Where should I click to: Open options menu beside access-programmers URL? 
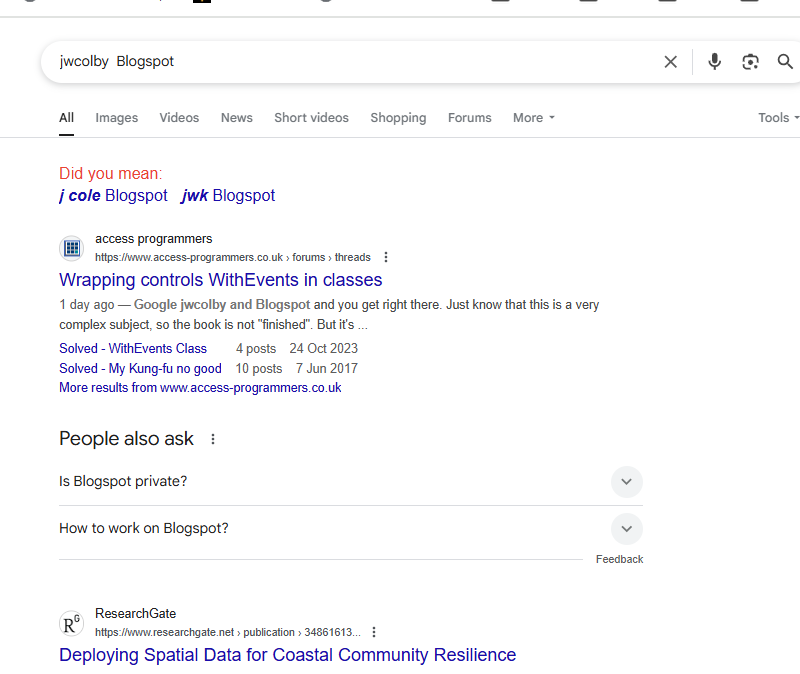[386, 257]
